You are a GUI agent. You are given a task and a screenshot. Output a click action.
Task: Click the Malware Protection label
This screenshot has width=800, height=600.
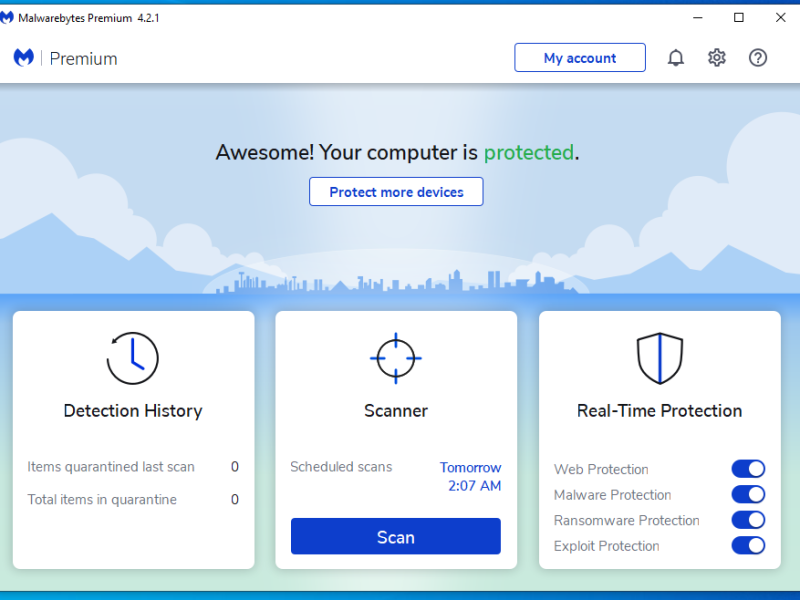[x=613, y=495]
